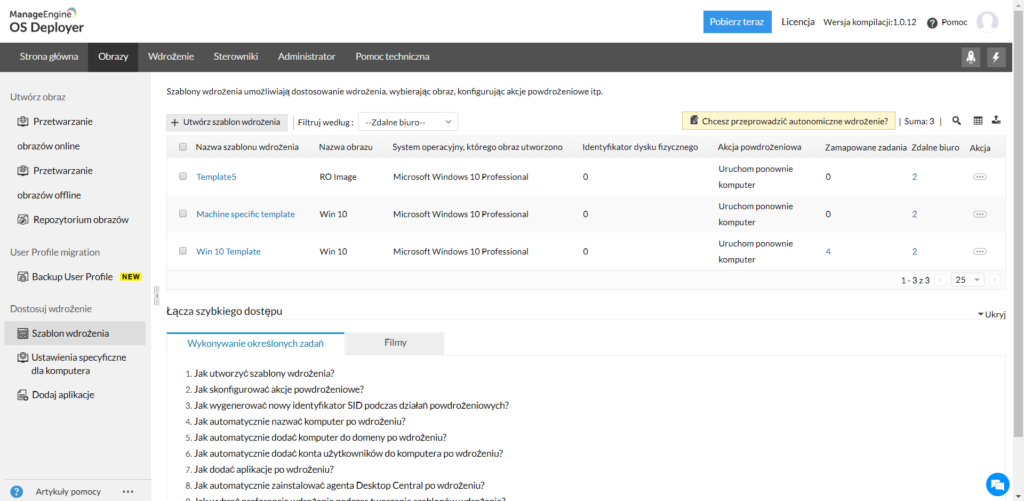Viewport: 1024px width, 501px height.
Task: Click the Utwórz szablon wdrożenia button
Action: (227, 122)
